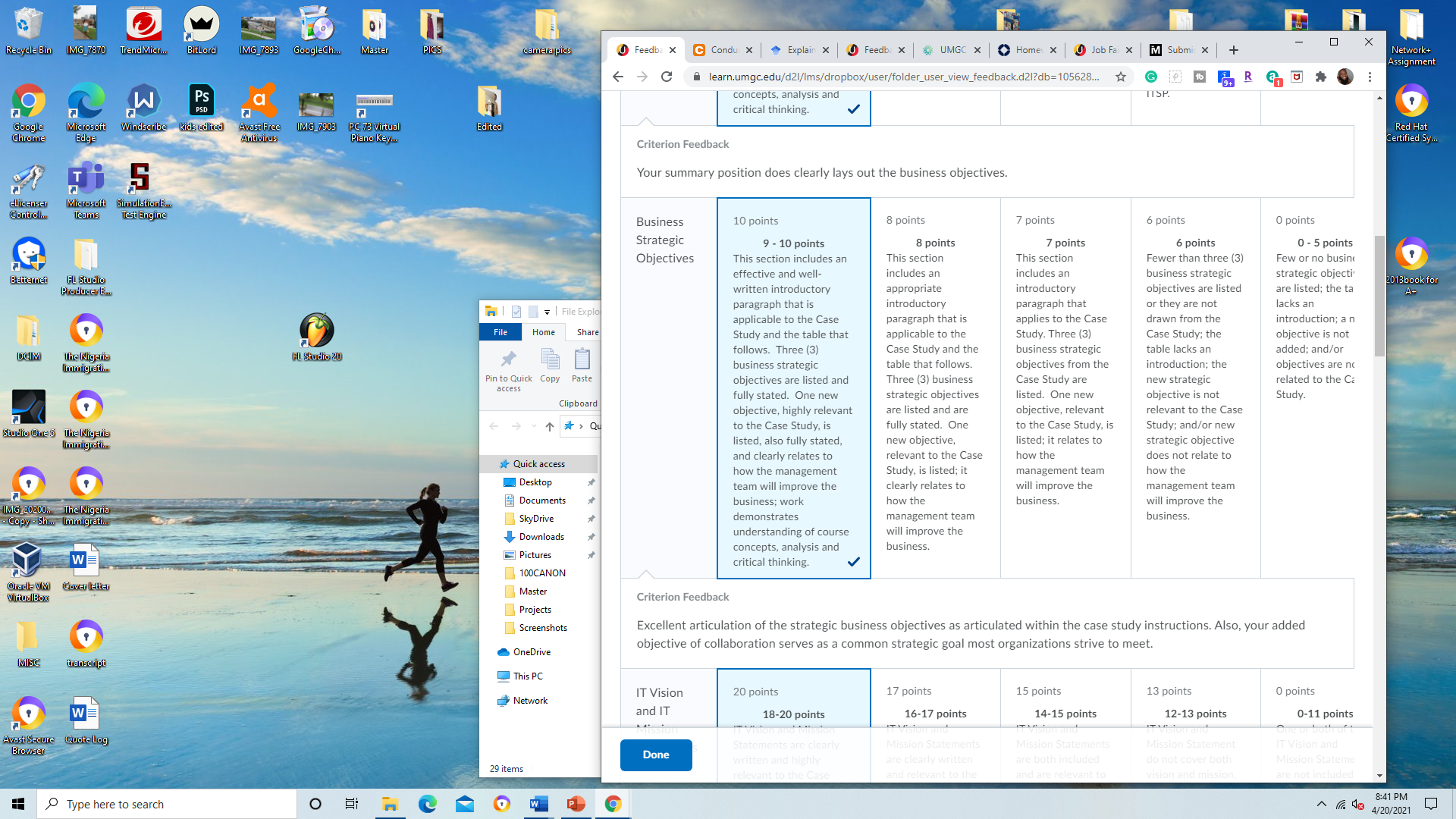Open Quick Access Toolbar dropdown in File Explorer
This screenshot has height=819, width=1456.
pos(547,312)
